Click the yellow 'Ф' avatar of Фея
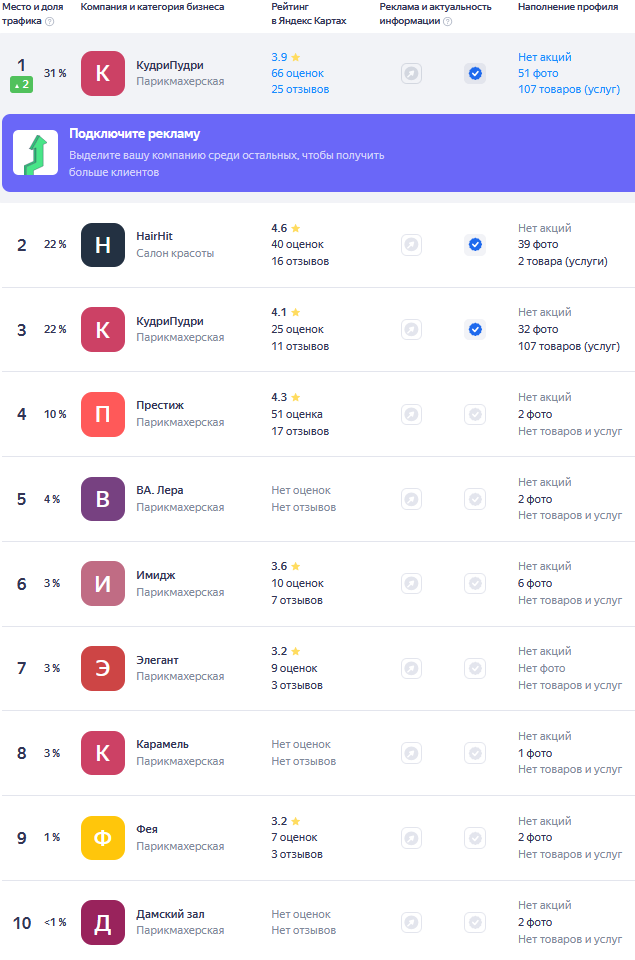635x960 pixels. pyautogui.click(x=103, y=838)
